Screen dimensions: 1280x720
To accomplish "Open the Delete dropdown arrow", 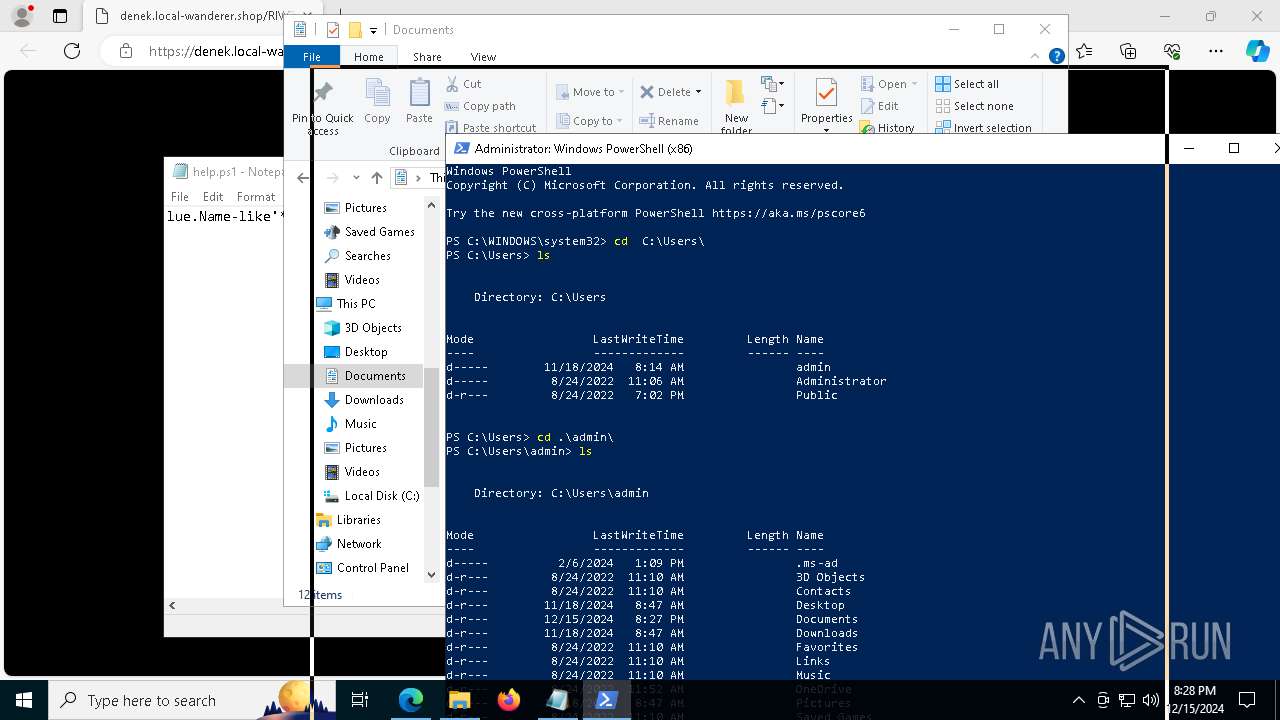I will pos(698,92).
